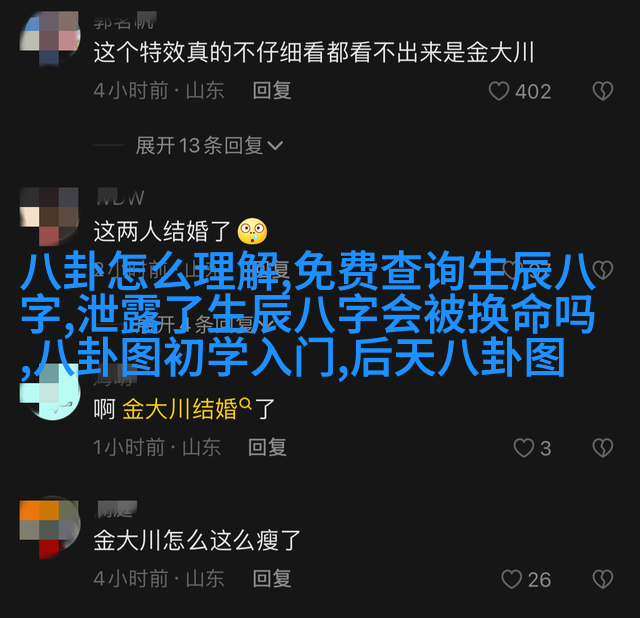Dislike the '啊 金大川结婚了' comment
This screenshot has height=618, width=640.
tap(603, 448)
